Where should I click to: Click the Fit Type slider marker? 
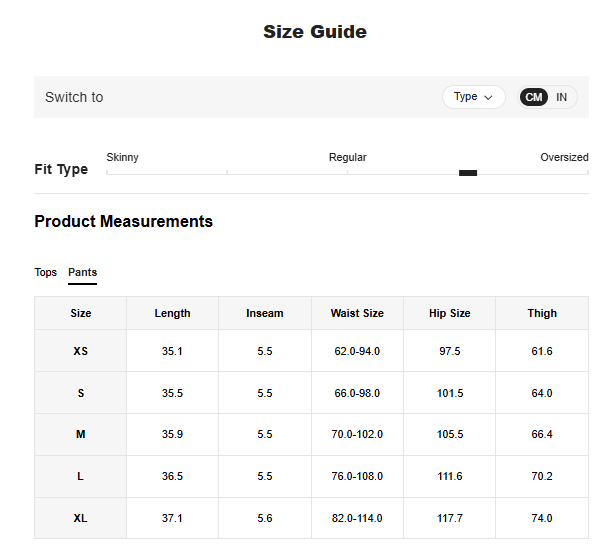[467, 173]
